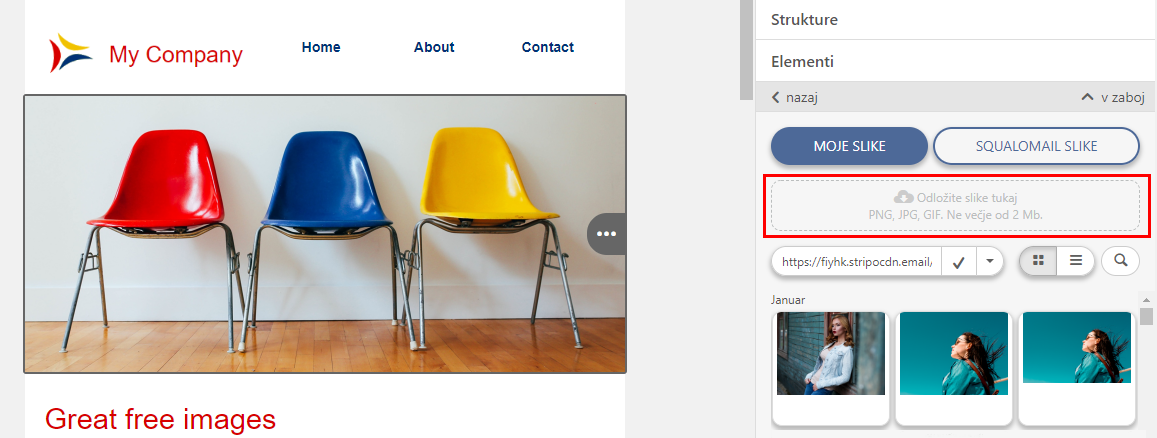The height and width of the screenshot is (438, 1157).
Task: Switch to list view of images
Action: [1076, 260]
